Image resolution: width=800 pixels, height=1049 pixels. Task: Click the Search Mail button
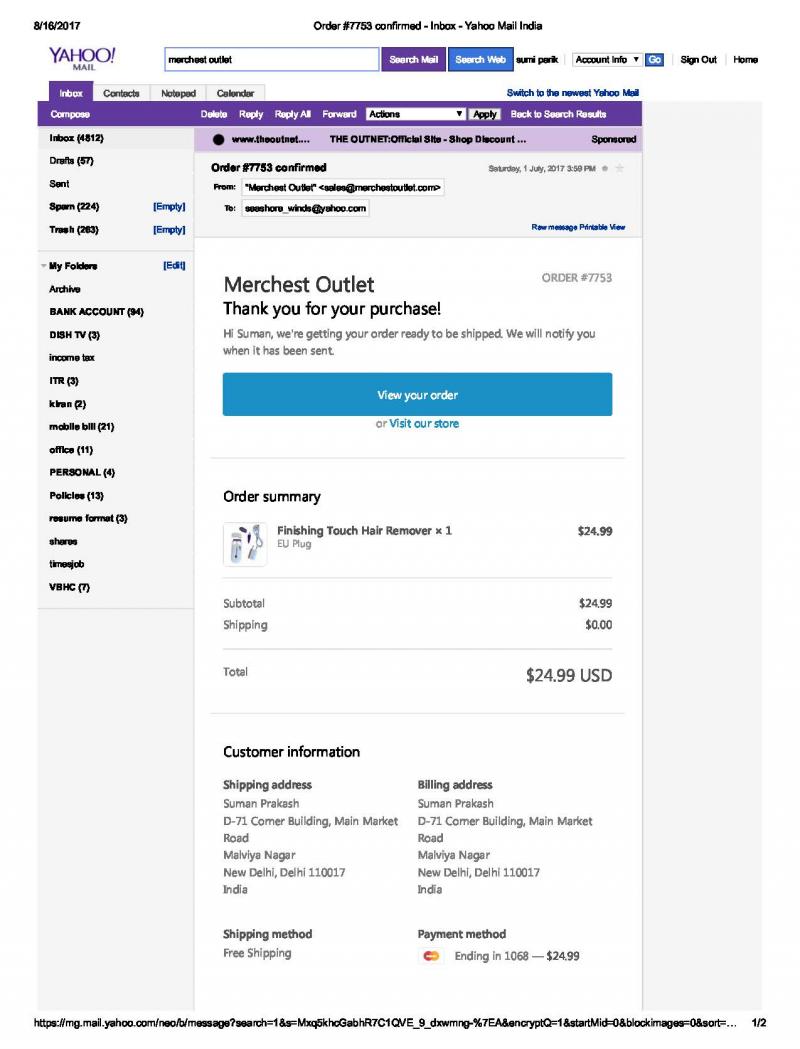click(413, 60)
